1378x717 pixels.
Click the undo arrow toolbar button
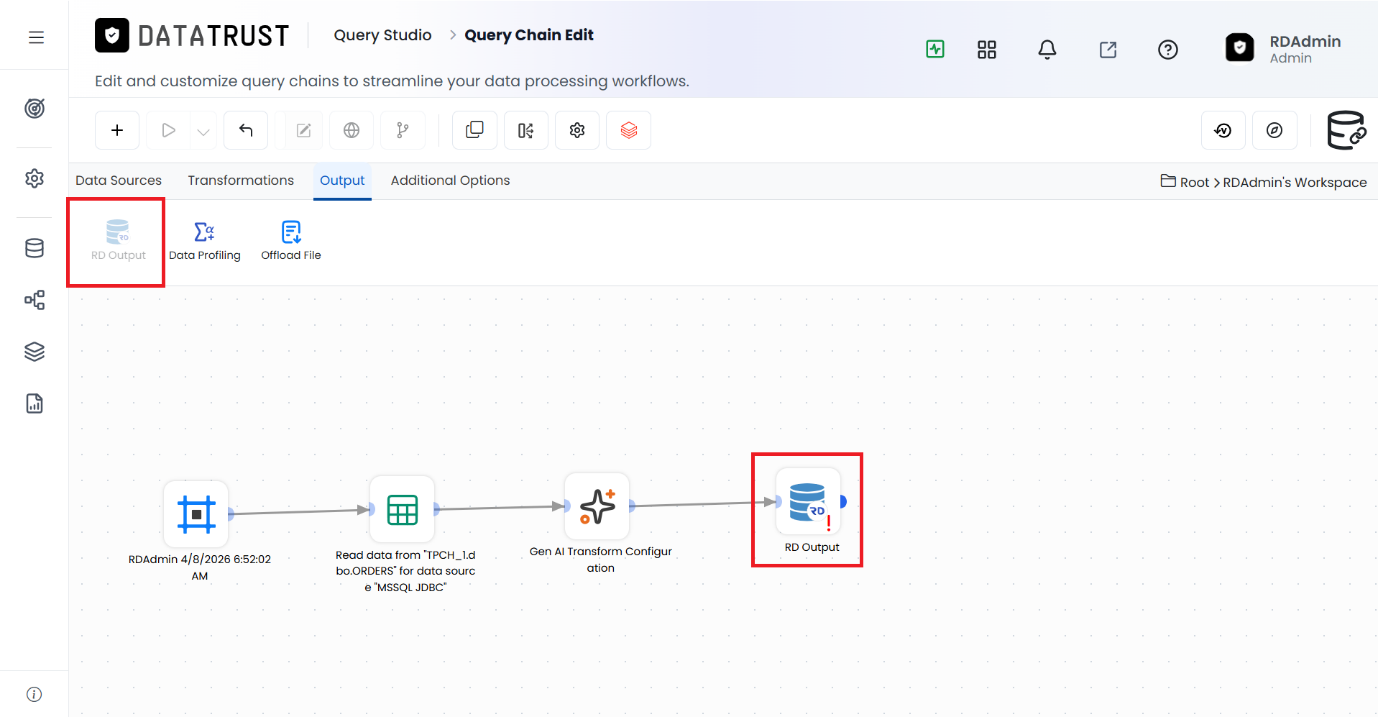[x=246, y=130]
